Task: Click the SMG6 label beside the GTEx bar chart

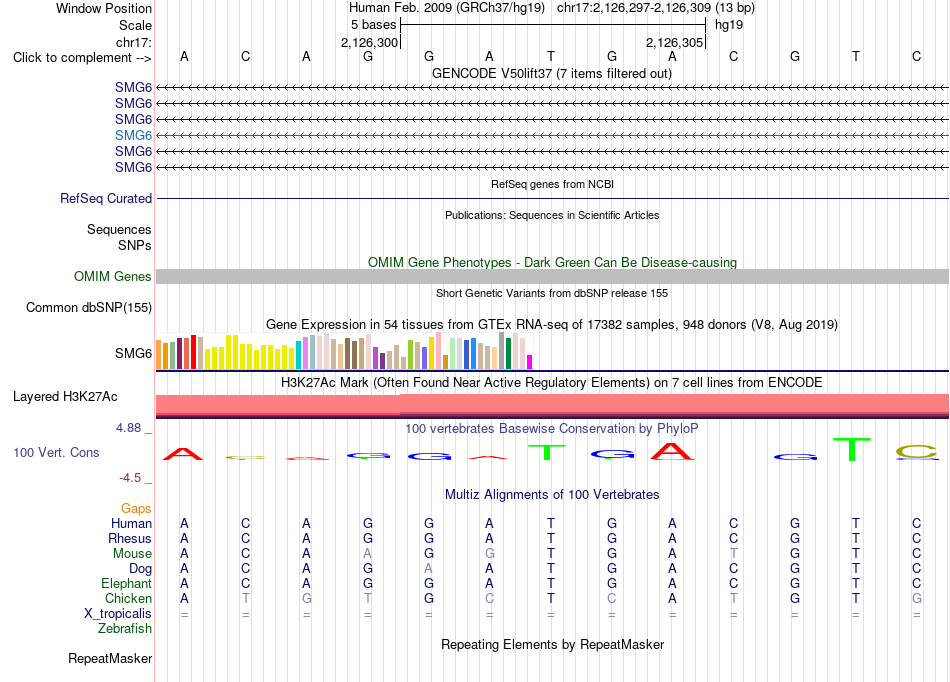Action: 133,353
